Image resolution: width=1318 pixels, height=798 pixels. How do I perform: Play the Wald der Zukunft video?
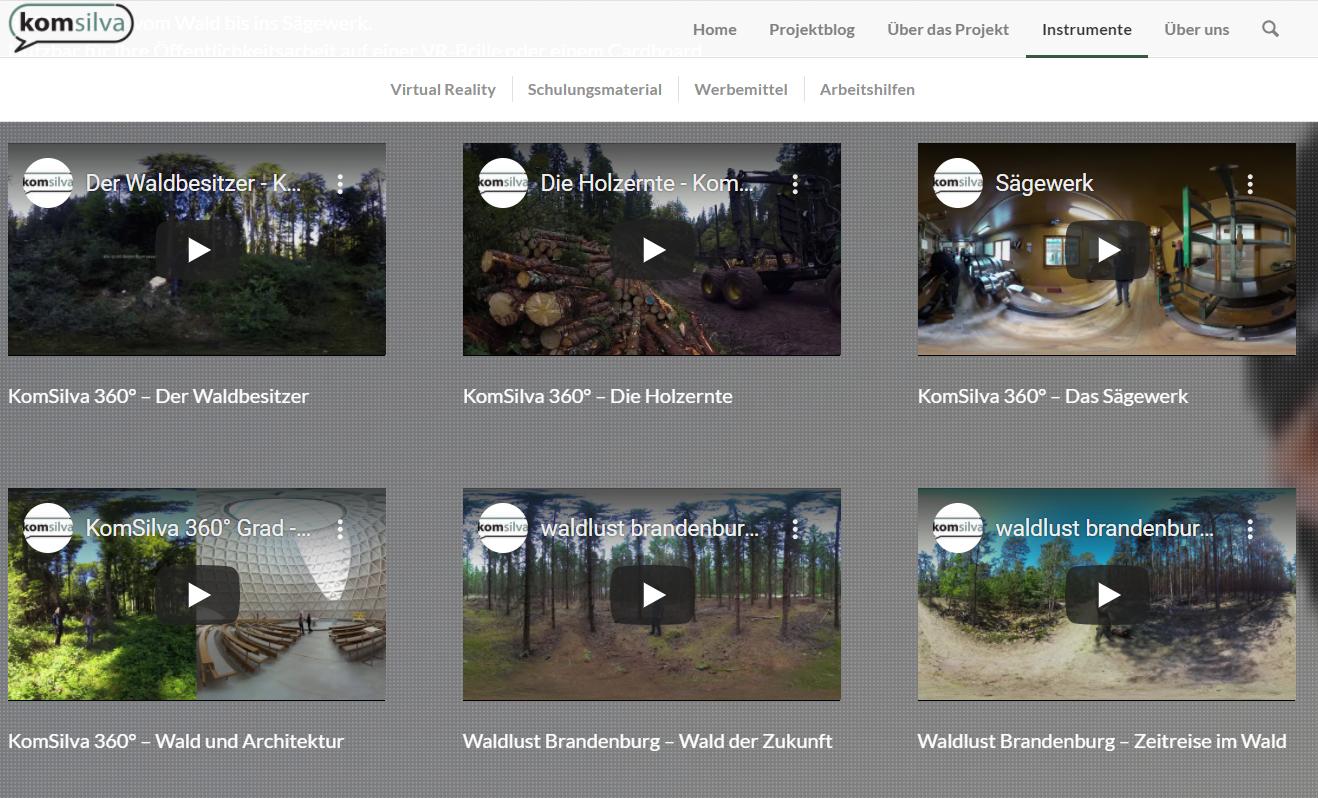pos(653,595)
